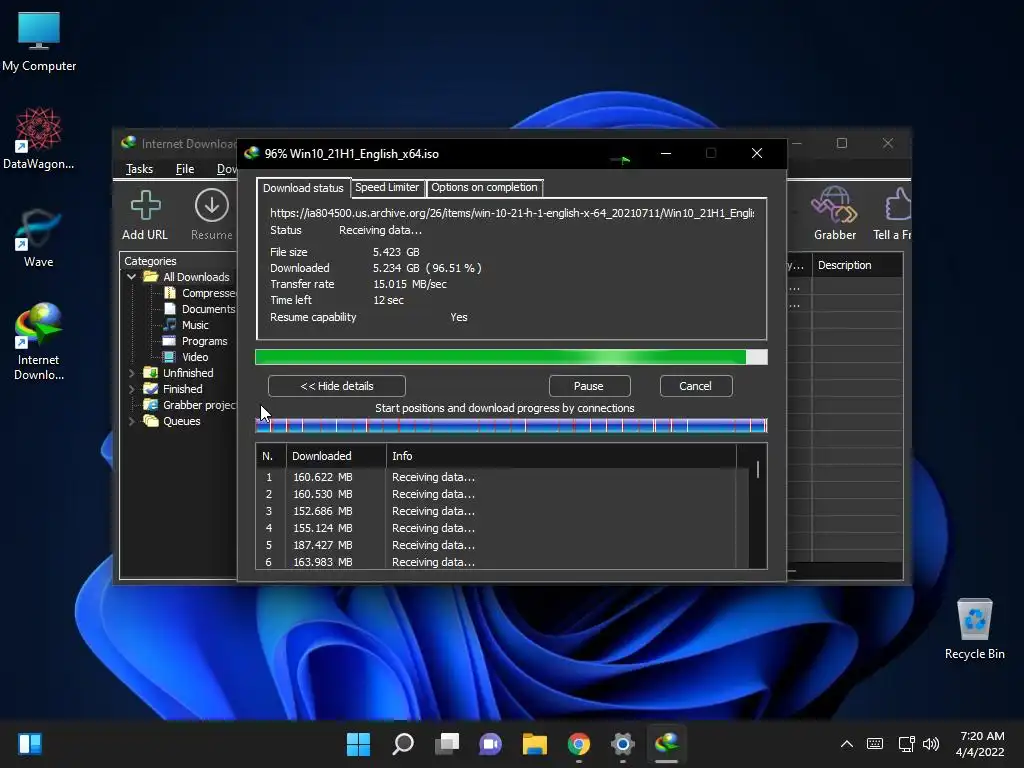Select the Music category

pyautogui.click(x=186, y=325)
